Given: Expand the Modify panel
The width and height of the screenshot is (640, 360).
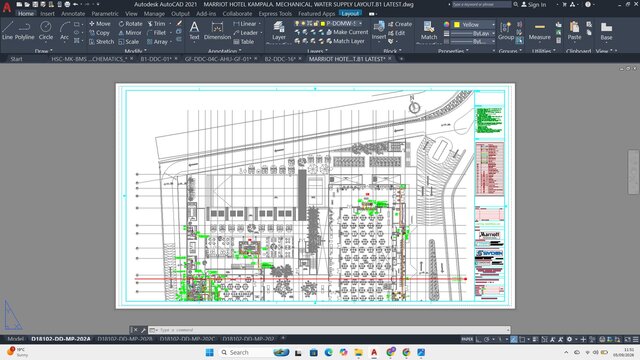Looking at the screenshot, I should [x=136, y=51].
